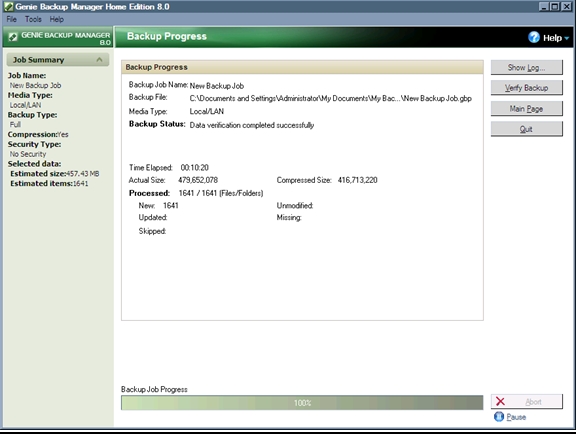Click the No Security value

[x=28, y=154]
